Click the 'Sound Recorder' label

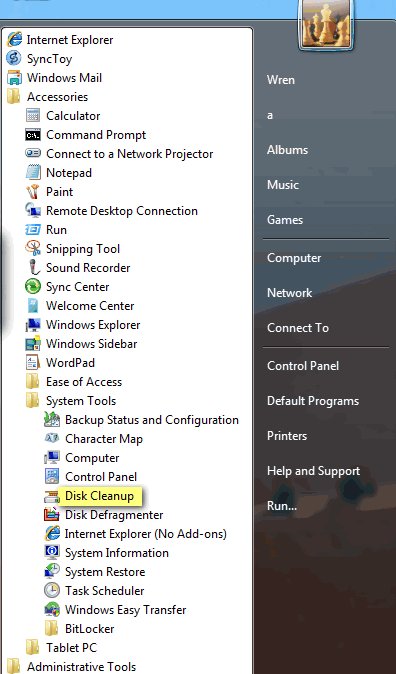tap(88, 267)
